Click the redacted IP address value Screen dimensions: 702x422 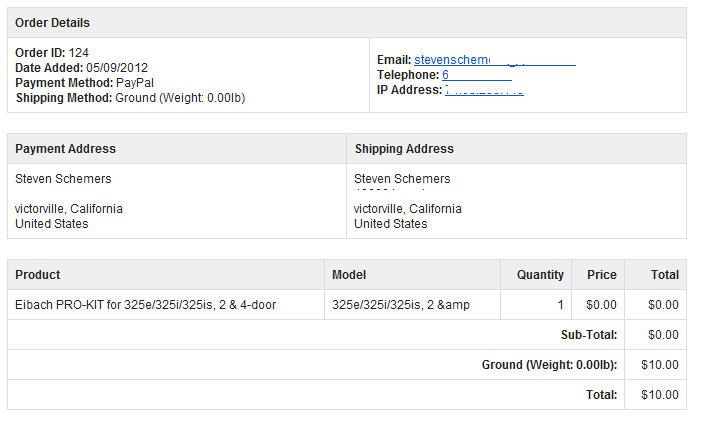(484, 90)
